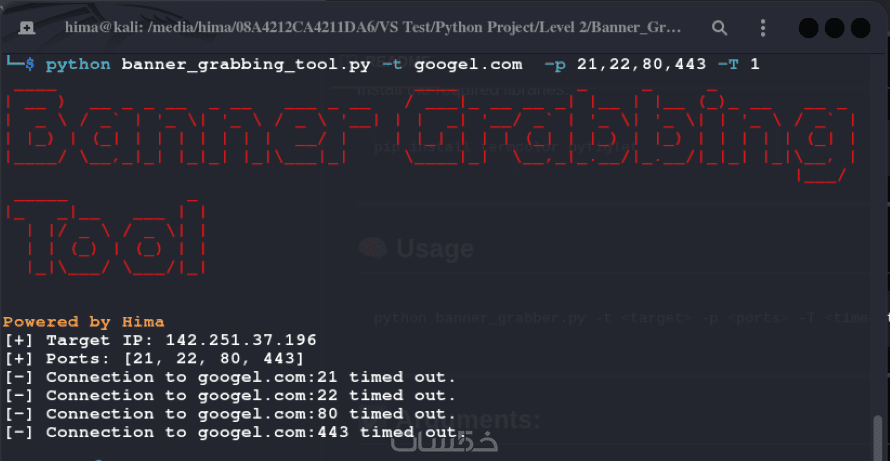Viewport: 890px width, 461px height.
Task: Maximize the terminal with middle circle button
Action: click(x=834, y=27)
